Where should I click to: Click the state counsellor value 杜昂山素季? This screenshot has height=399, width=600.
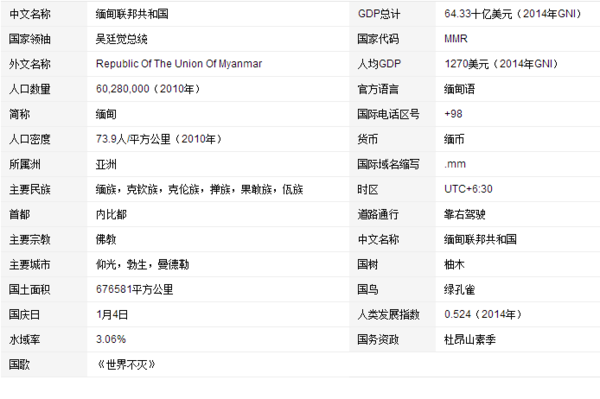click(470, 339)
